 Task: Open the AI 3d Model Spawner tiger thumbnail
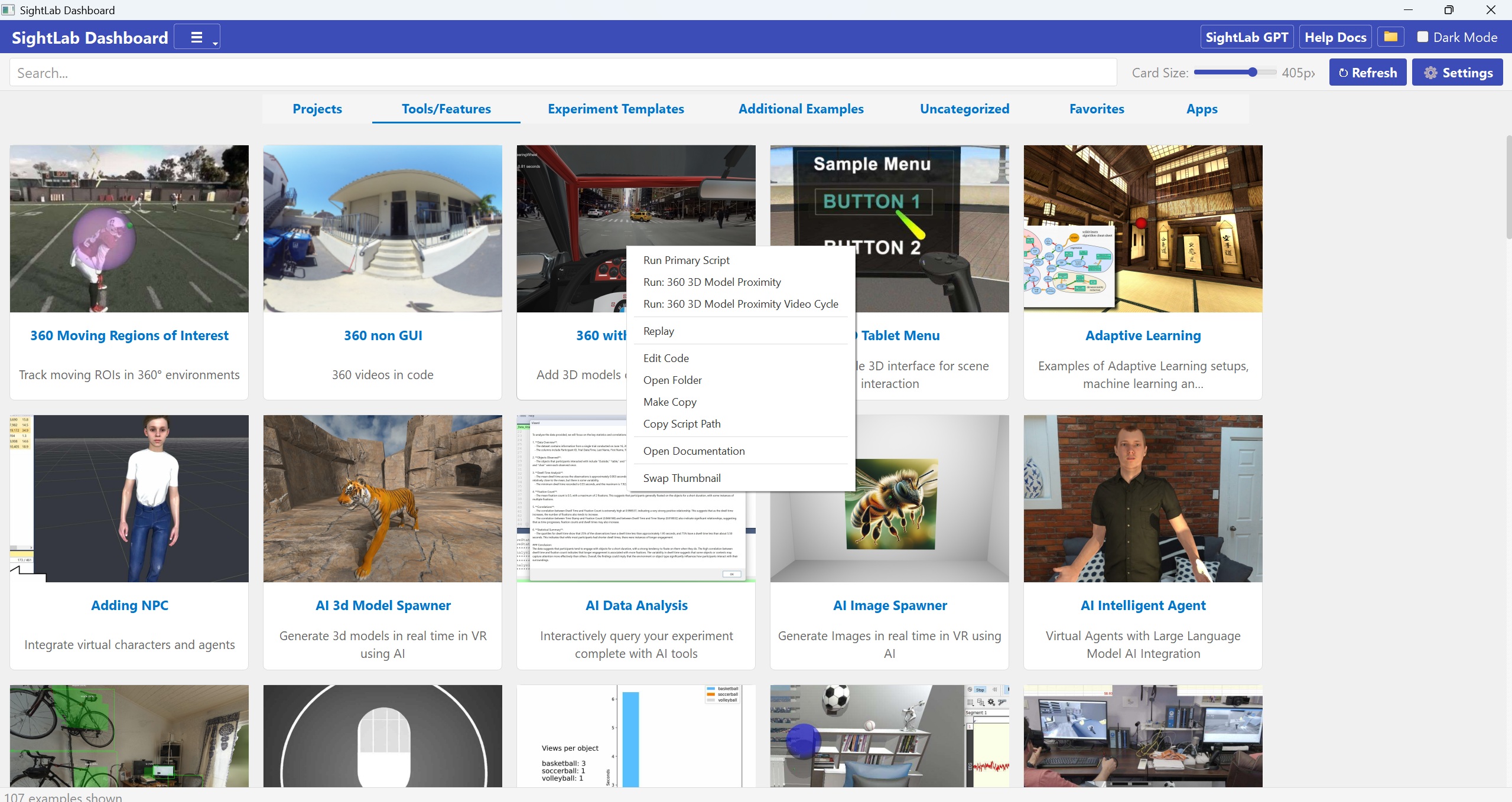pos(382,498)
